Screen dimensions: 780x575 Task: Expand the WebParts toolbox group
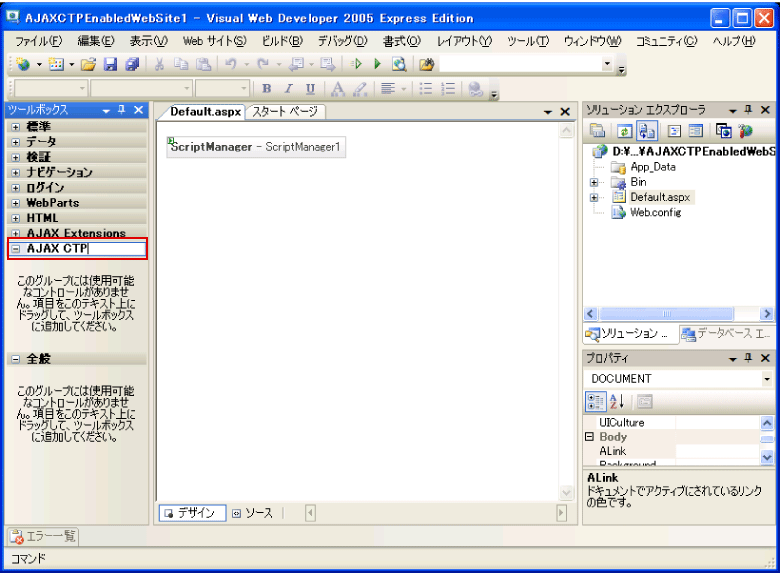click(x=15, y=203)
